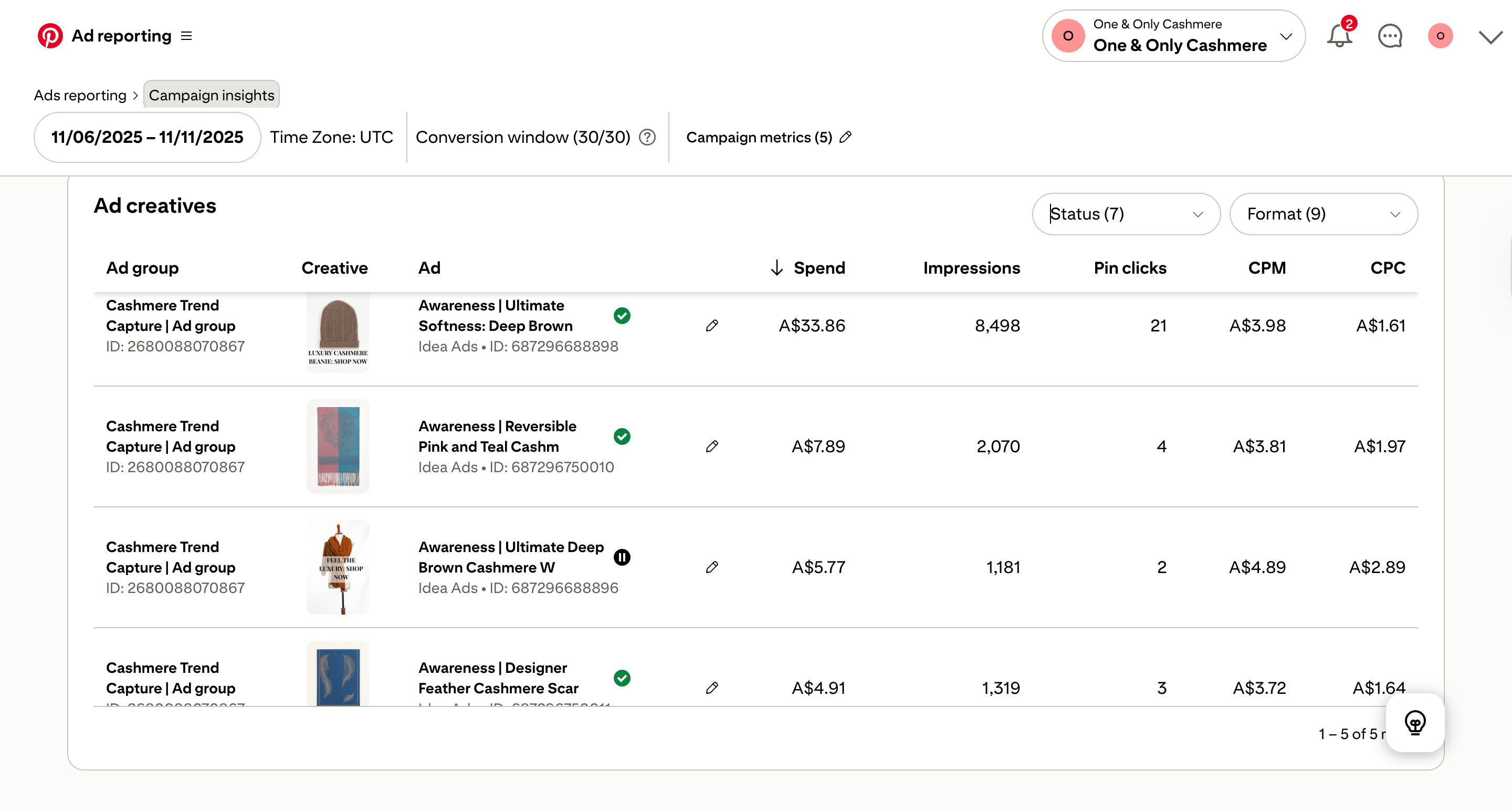Edit campaign metrics via the pencil icon
Image resolution: width=1512 pixels, height=811 pixels.
tap(846, 137)
